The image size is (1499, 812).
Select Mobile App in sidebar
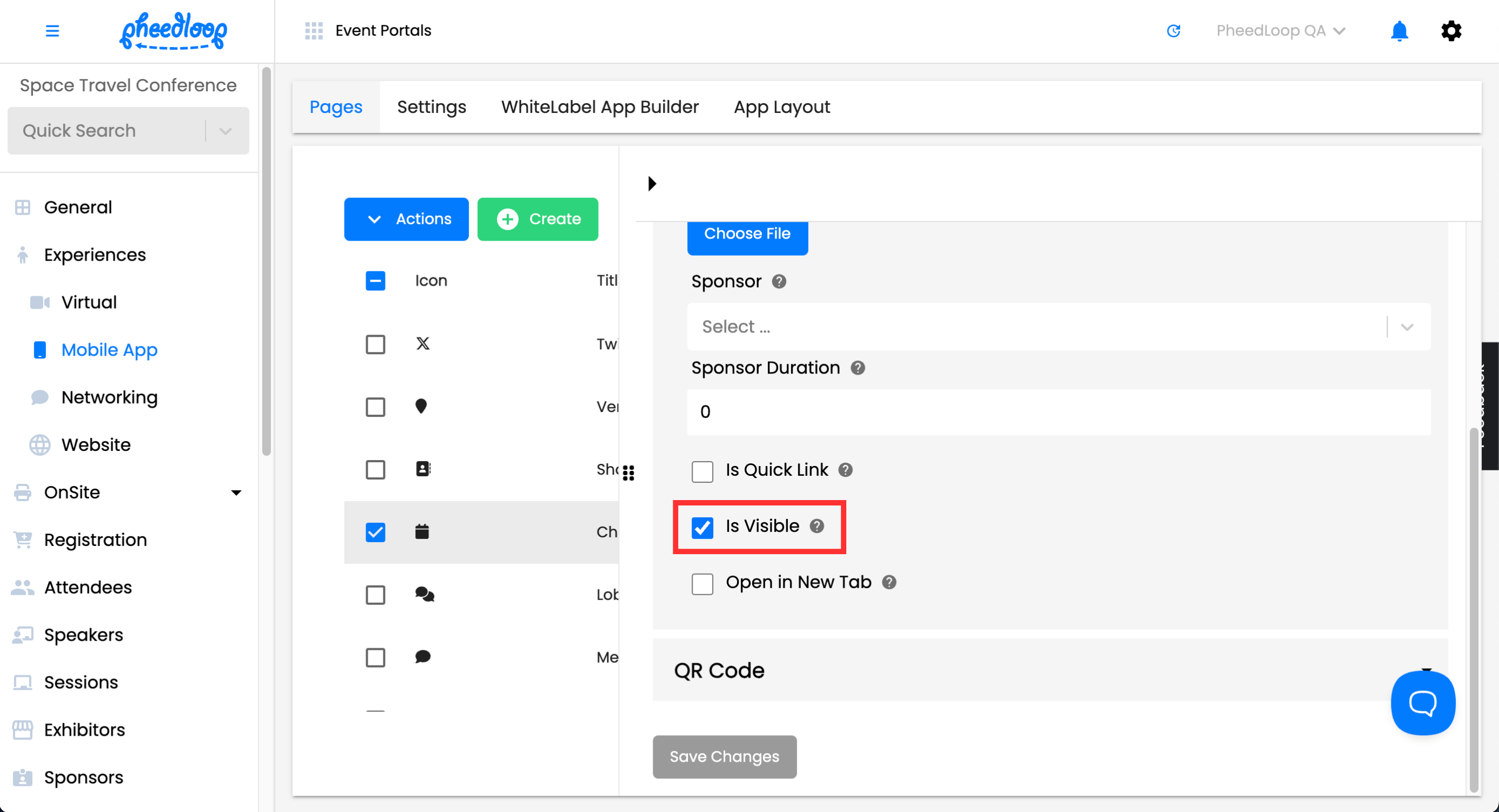point(109,350)
